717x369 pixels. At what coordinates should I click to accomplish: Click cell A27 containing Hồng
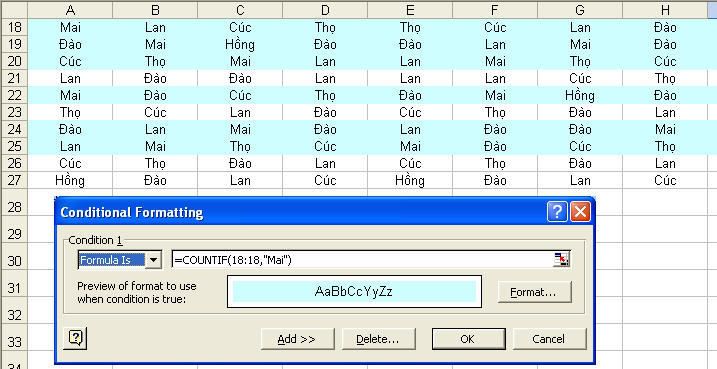pos(70,181)
